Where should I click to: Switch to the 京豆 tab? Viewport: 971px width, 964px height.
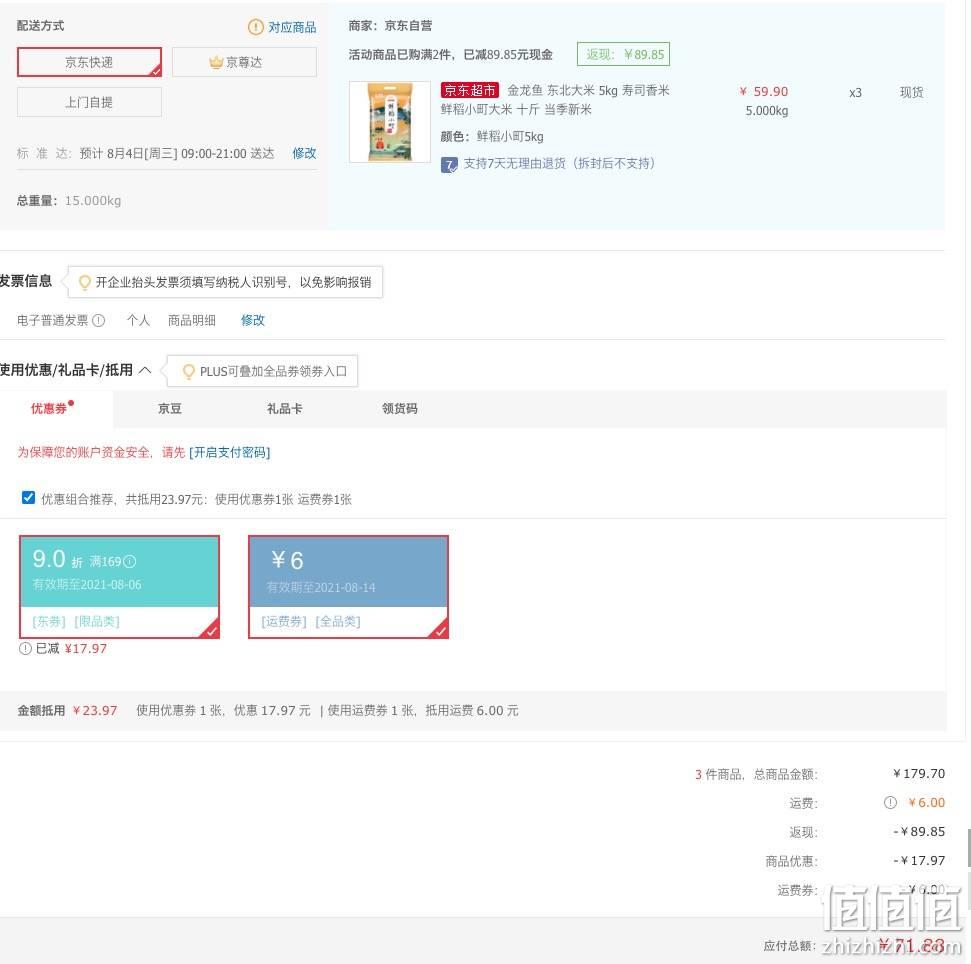pyautogui.click(x=170, y=409)
